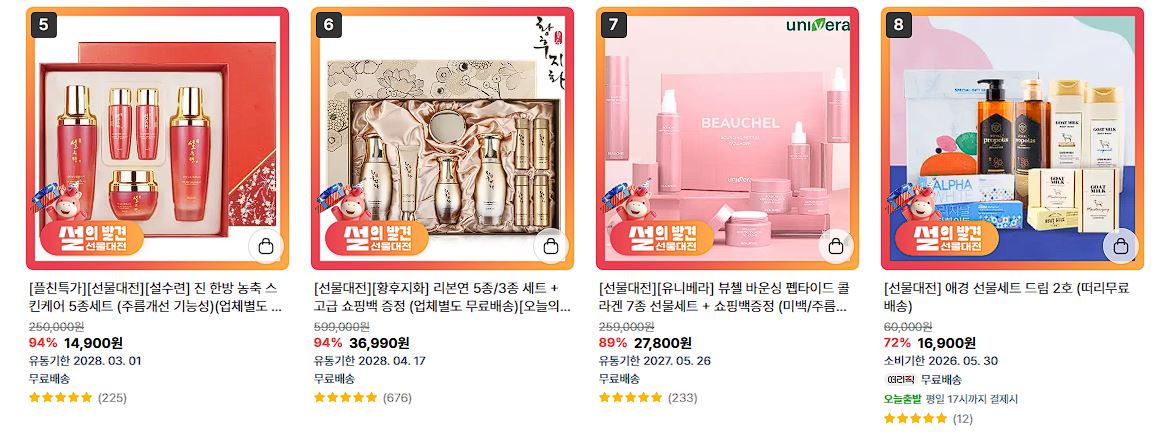This screenshot has height=435, width=1158.
Task: View the 676 reviews star rating
Action: pyautogui.click(x=363, y=397)
